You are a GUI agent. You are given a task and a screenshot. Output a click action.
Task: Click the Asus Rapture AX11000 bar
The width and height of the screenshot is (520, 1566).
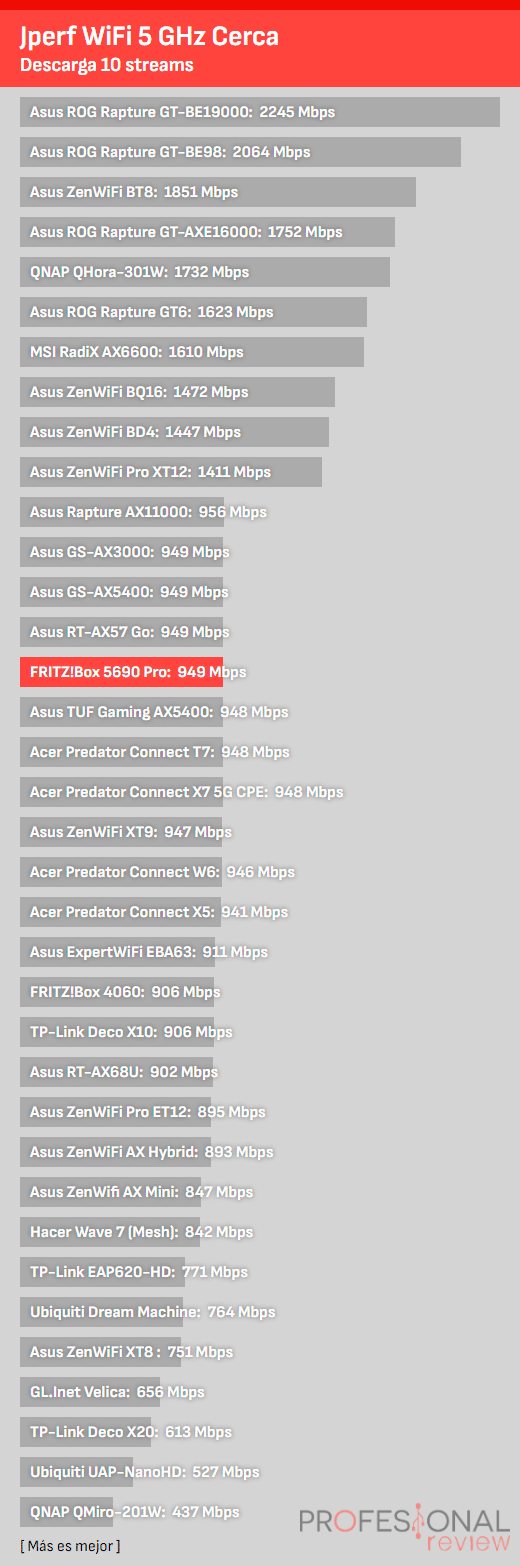[x=122, y=512]
